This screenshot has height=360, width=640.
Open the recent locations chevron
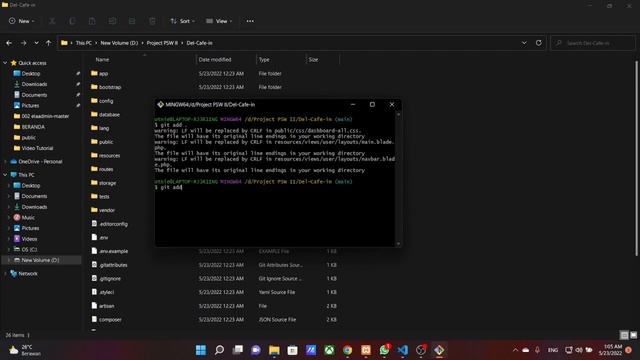36,43
